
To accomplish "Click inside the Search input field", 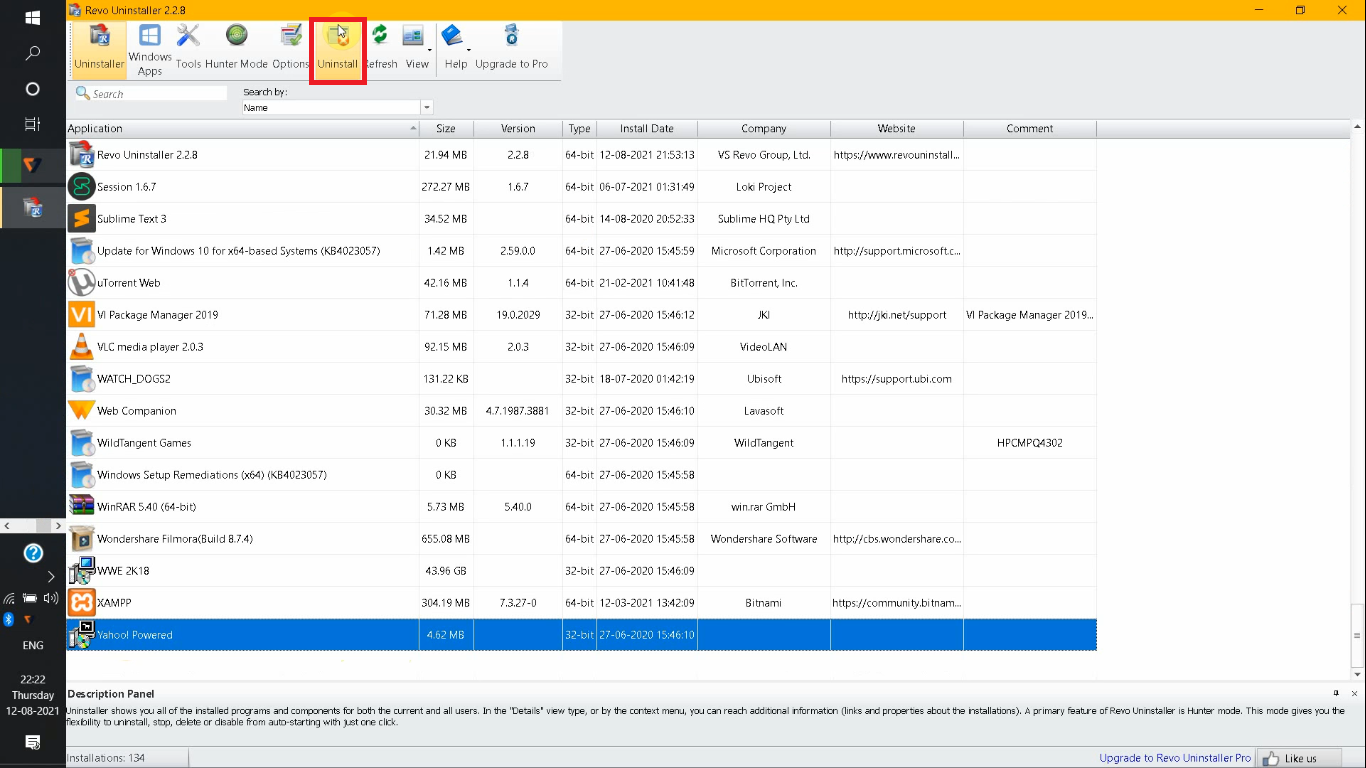I will (x=159, y=93).
